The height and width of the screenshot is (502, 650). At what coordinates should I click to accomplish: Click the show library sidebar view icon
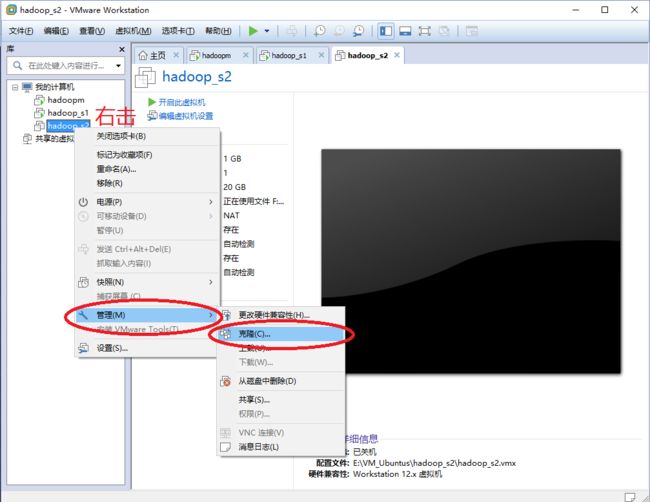tap(387, 31)
